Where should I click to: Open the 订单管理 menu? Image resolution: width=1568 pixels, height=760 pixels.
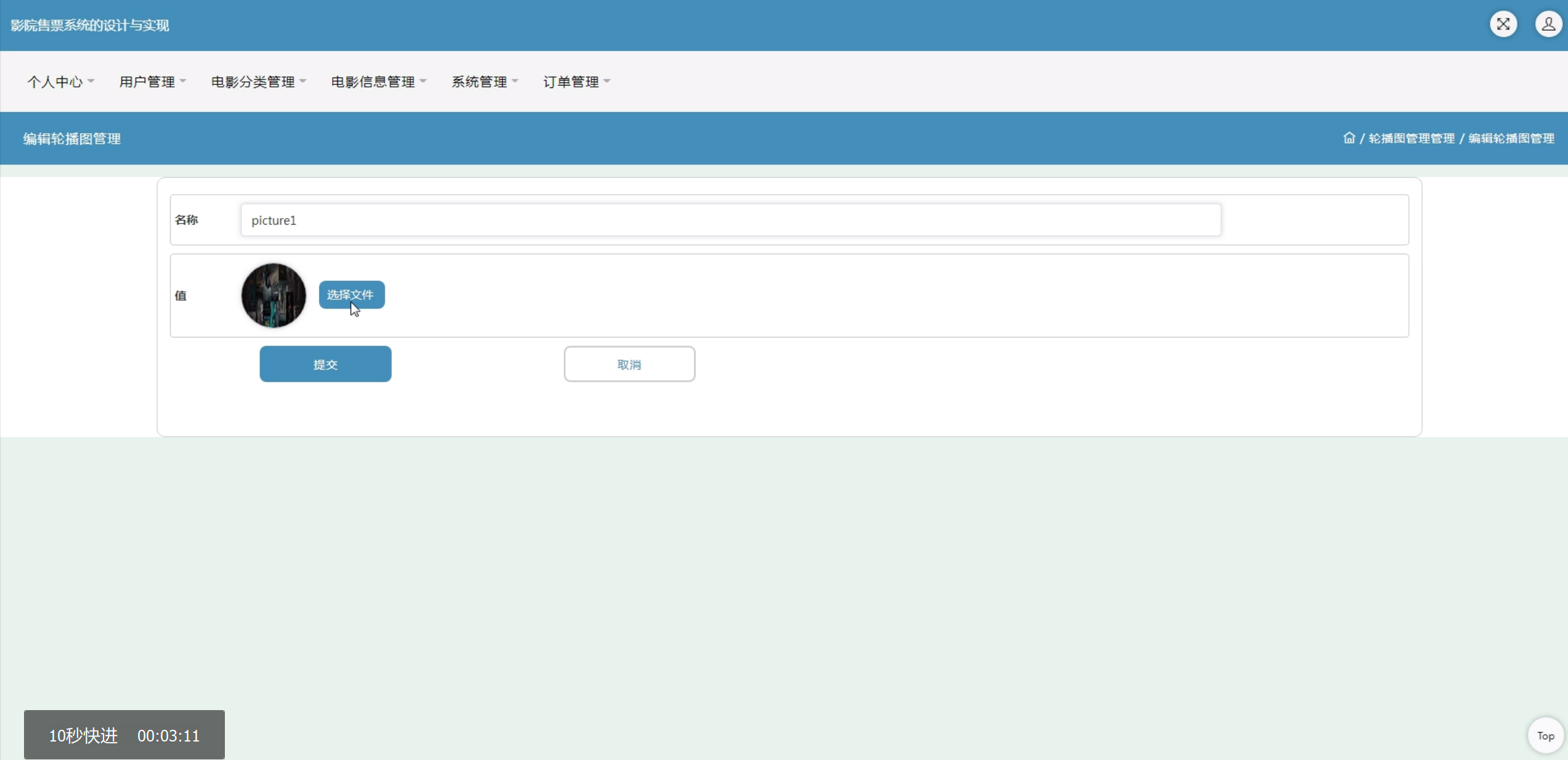pyautogui.click(x=576, y=82)
